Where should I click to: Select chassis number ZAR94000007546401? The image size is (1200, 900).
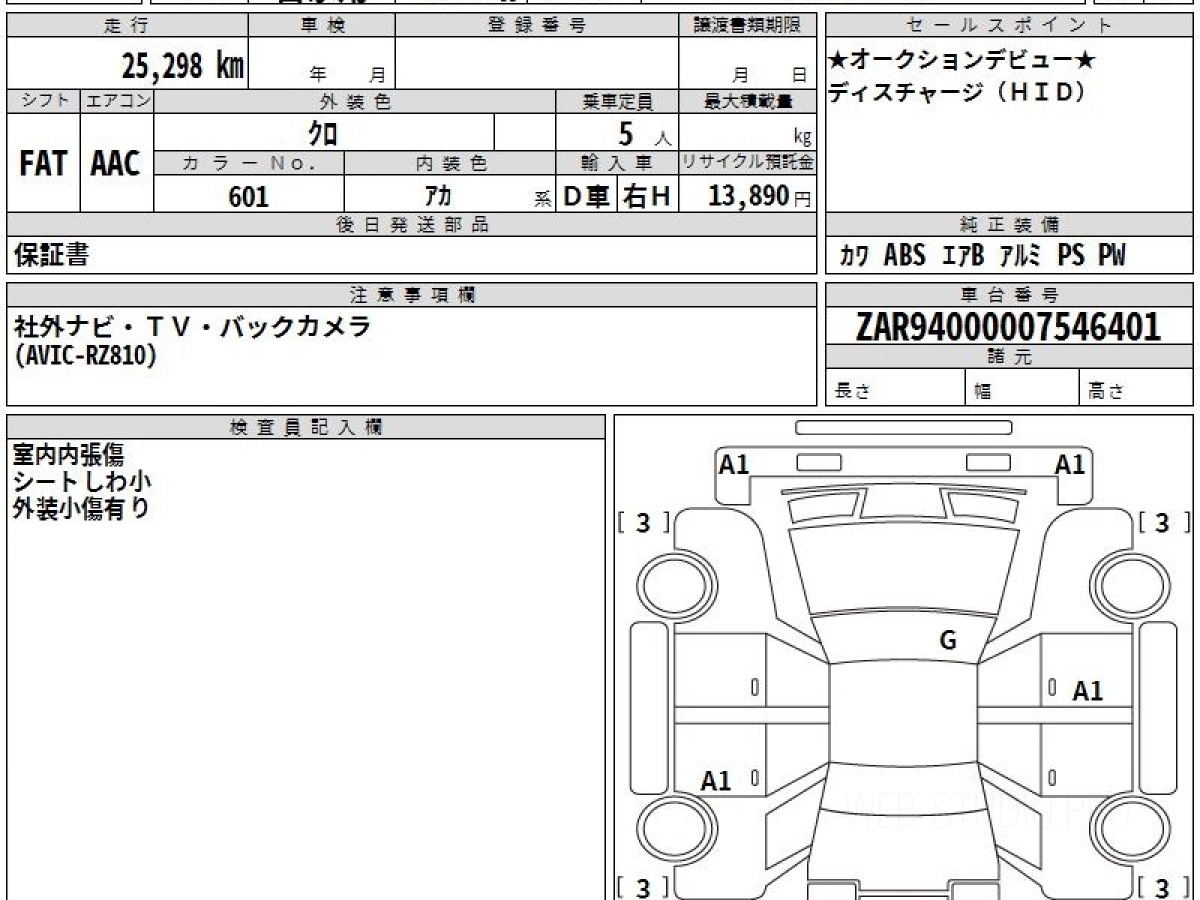click(1008, 327)
